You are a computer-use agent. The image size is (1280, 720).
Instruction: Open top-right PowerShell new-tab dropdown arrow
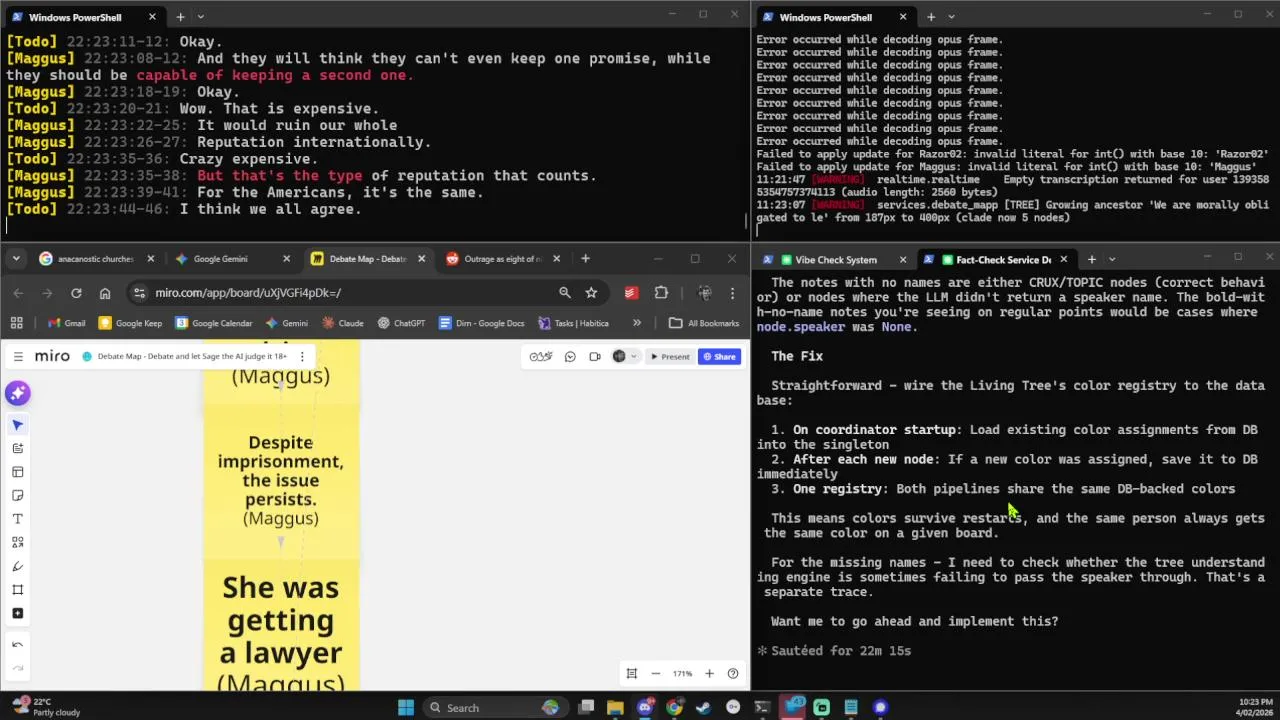(951, 17)
